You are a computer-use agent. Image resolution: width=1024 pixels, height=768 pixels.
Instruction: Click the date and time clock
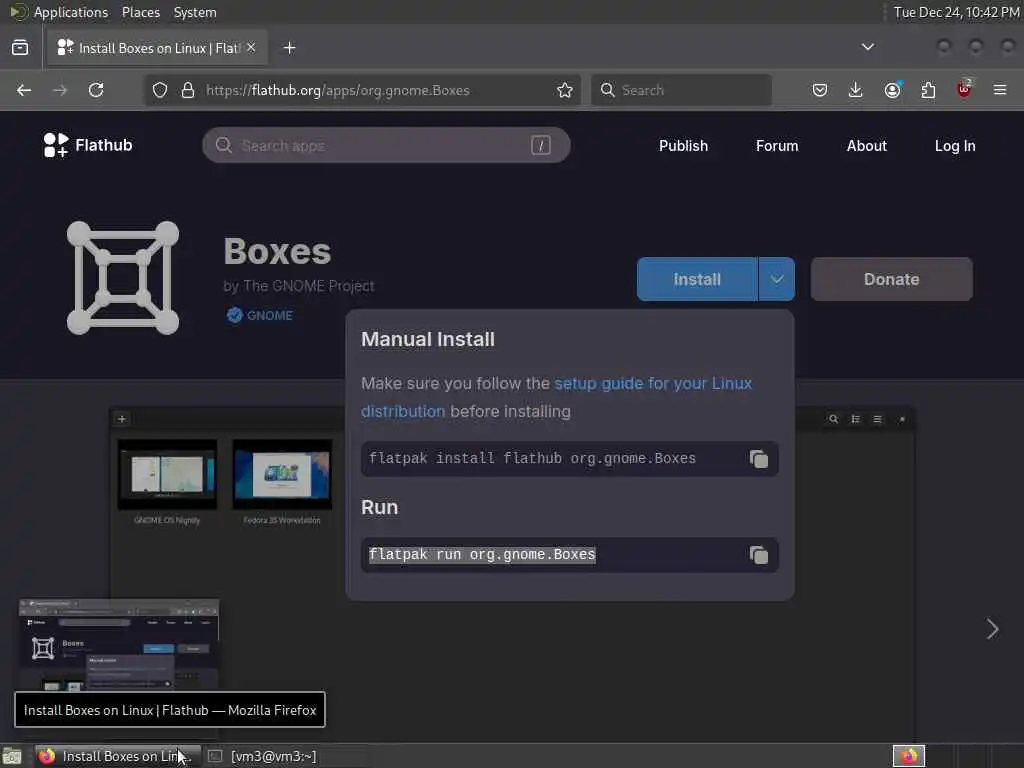point(957,12)
